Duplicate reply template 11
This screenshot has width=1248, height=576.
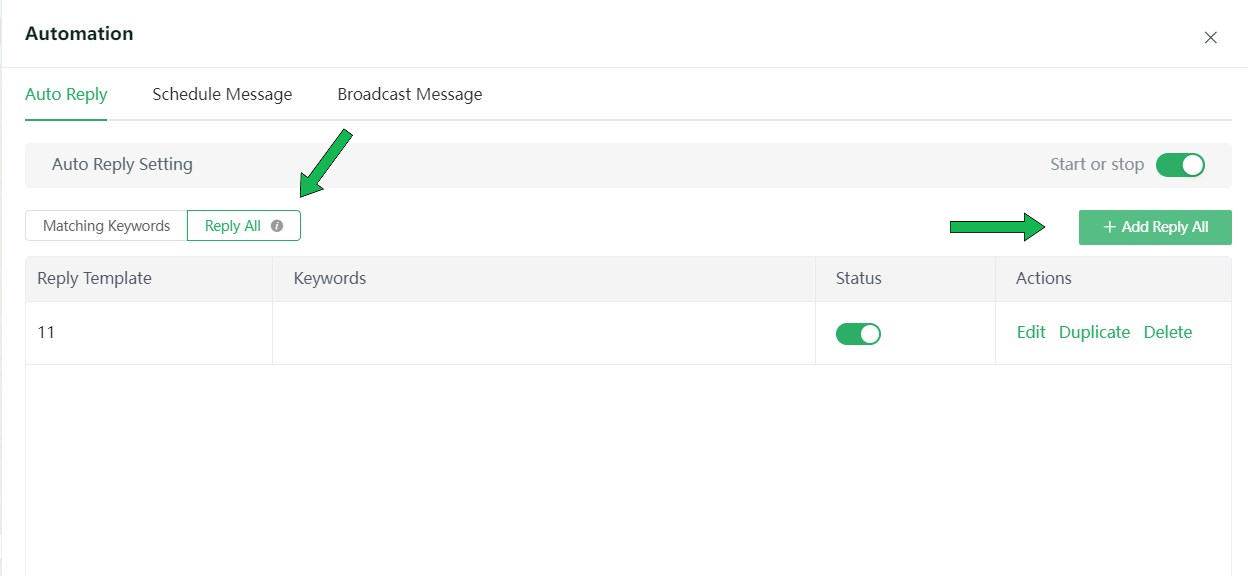(x=1094, y=332)
